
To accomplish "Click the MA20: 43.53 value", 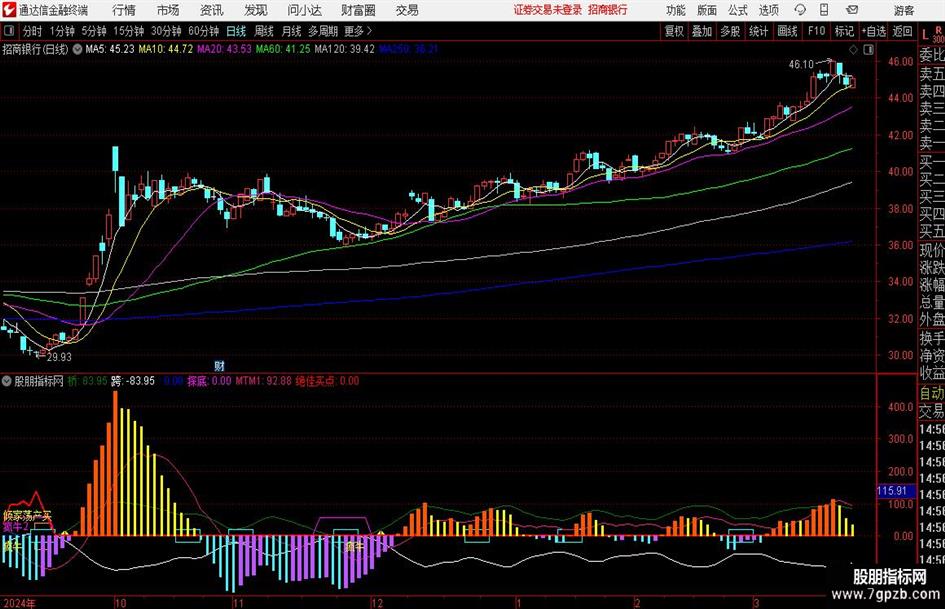I will tap(224, 49).
